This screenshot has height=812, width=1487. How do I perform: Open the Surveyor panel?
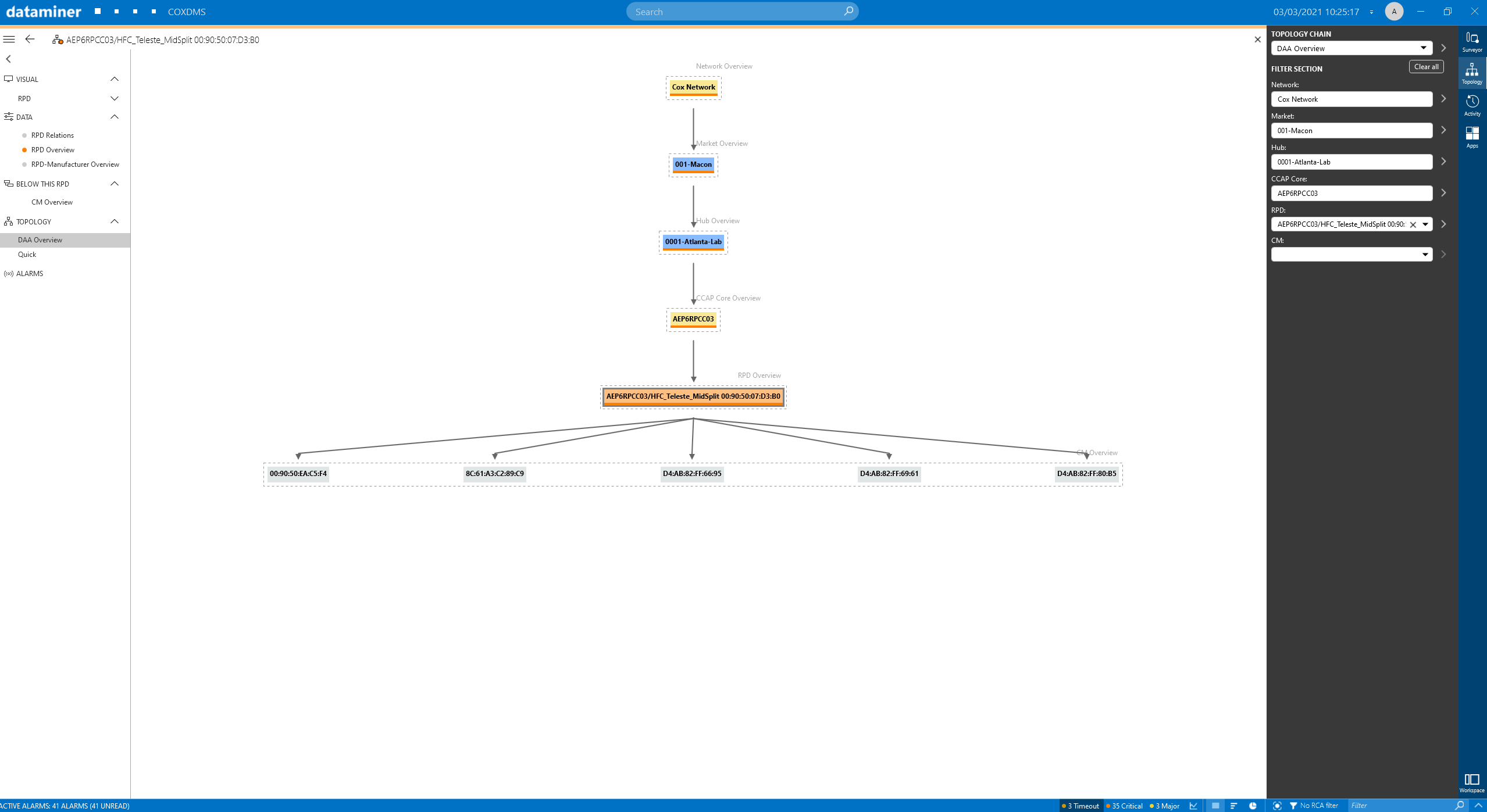[x=1472, y=42]
